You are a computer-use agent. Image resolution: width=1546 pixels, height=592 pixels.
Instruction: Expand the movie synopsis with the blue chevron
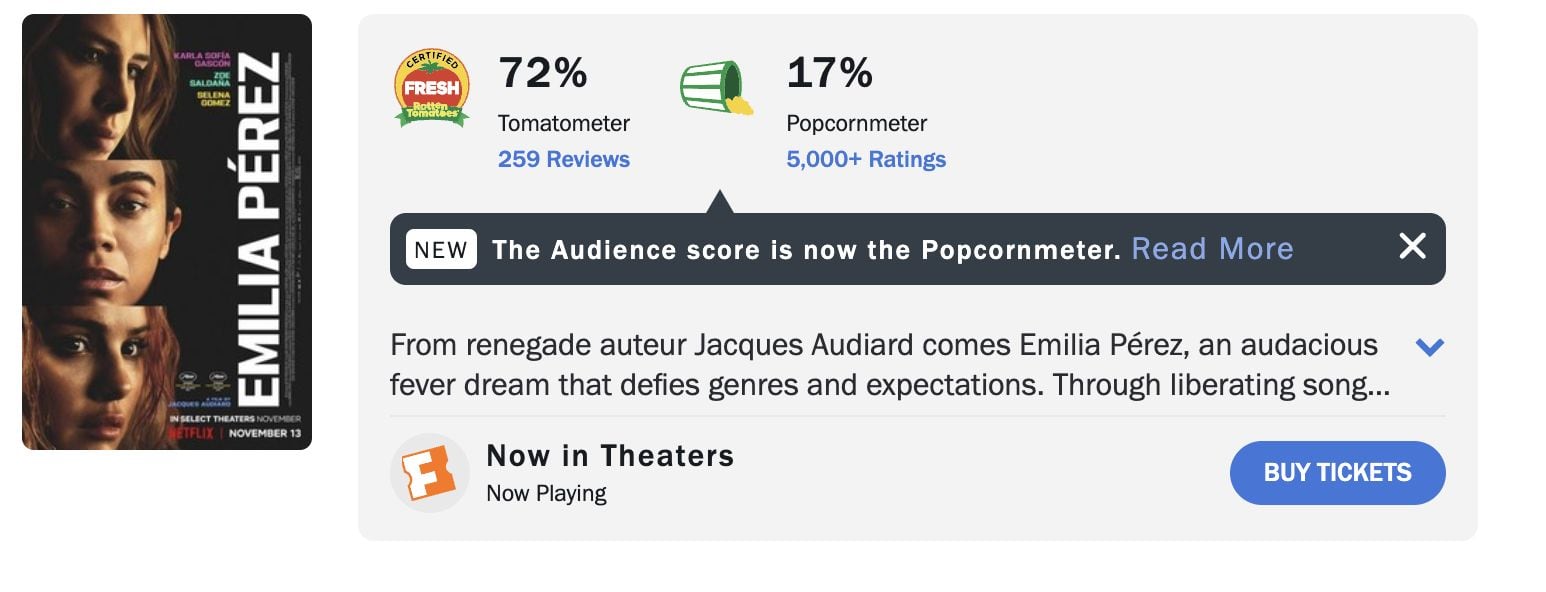[x=1429, y=346]
